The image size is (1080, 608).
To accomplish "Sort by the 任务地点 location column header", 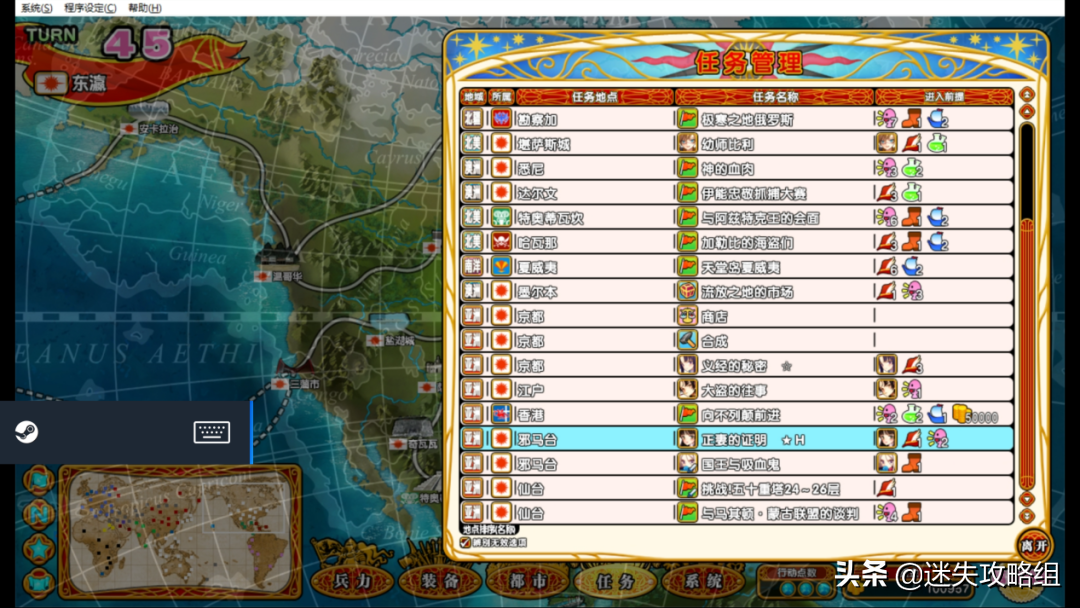I will [x=595, y=97].
